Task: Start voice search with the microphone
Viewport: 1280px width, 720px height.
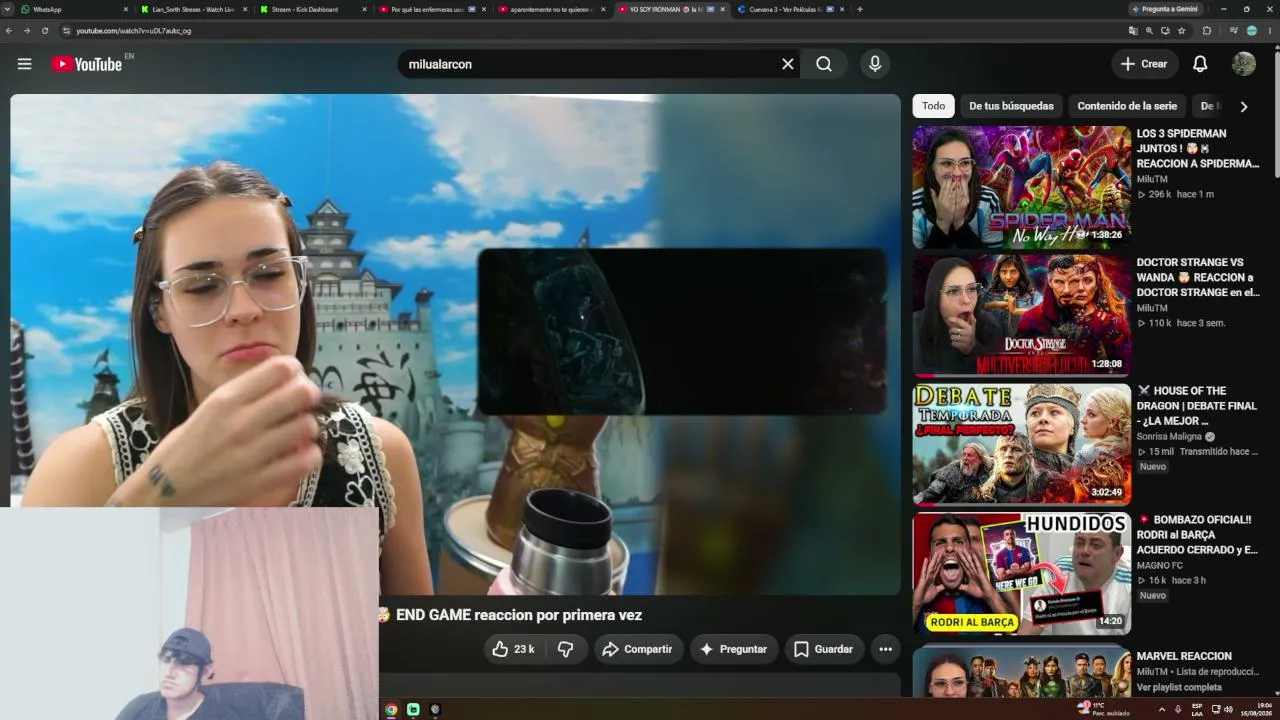Action: tap(875, 64)
